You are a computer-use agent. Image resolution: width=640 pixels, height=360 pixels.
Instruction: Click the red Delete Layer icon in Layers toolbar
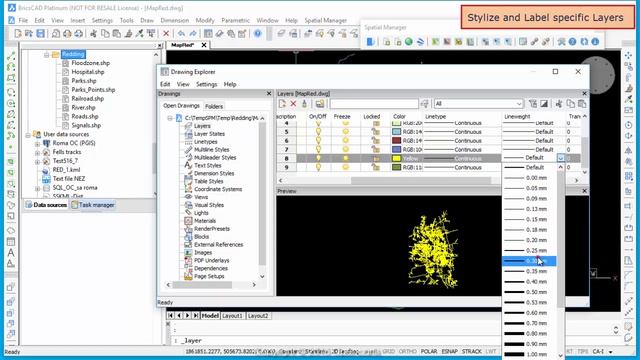(293, 104)
